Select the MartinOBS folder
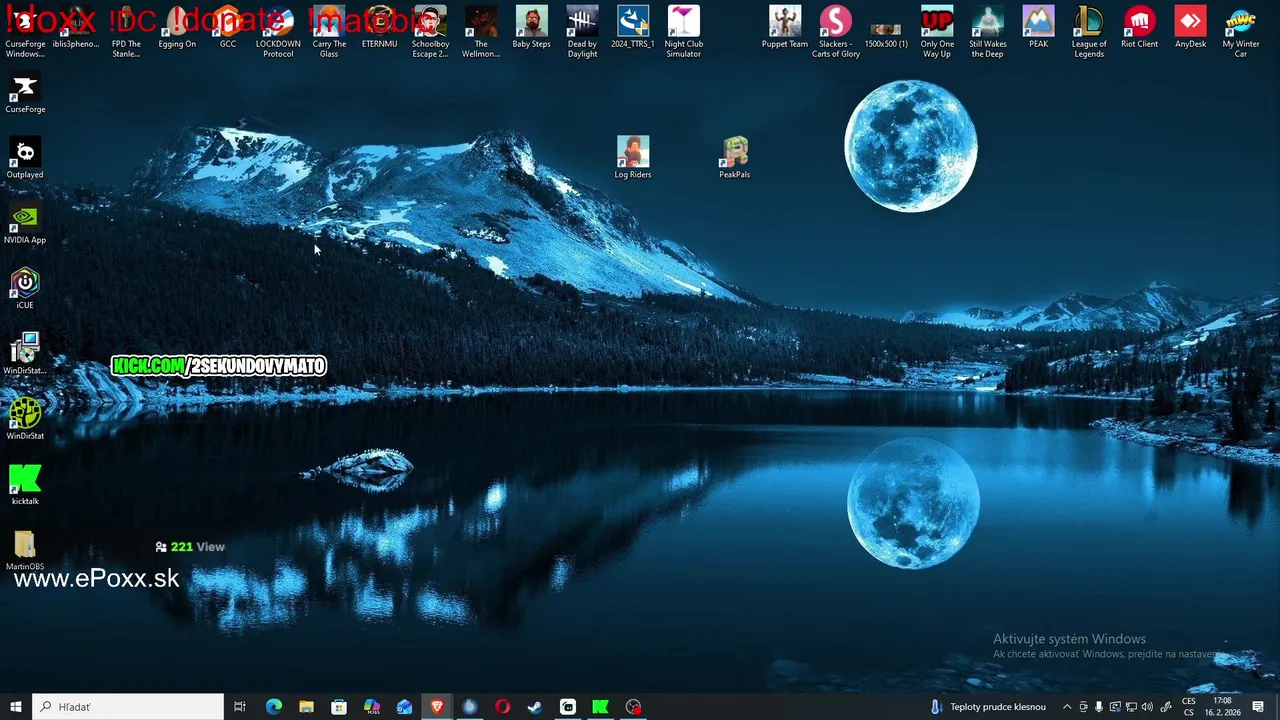The height and width of the screenshot is (720, 1280). [25, 551]
